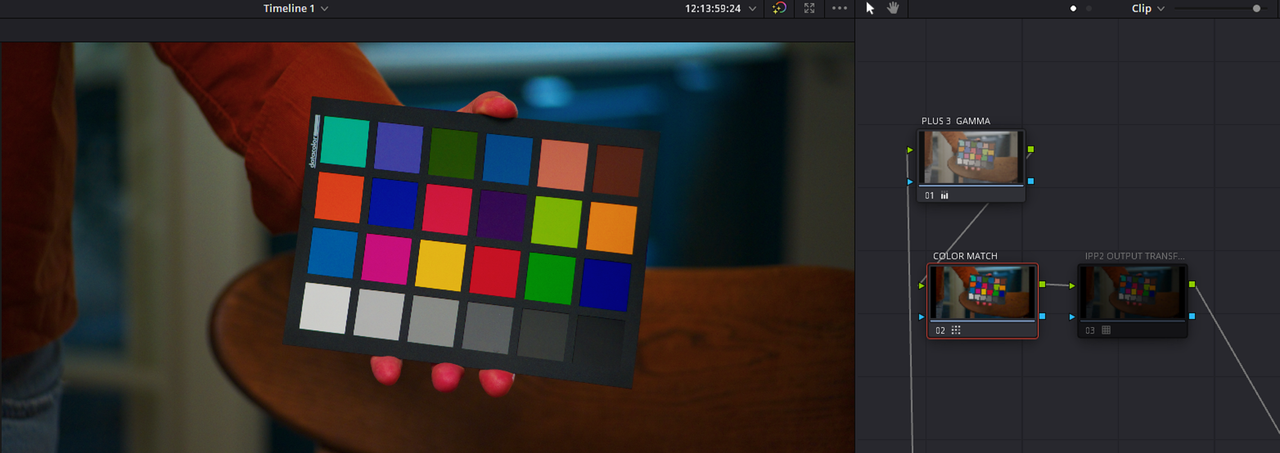Viewport: 1280px width, 453px height.
Task: Expand the timecode display options chevron
Action: click(752, 8)
